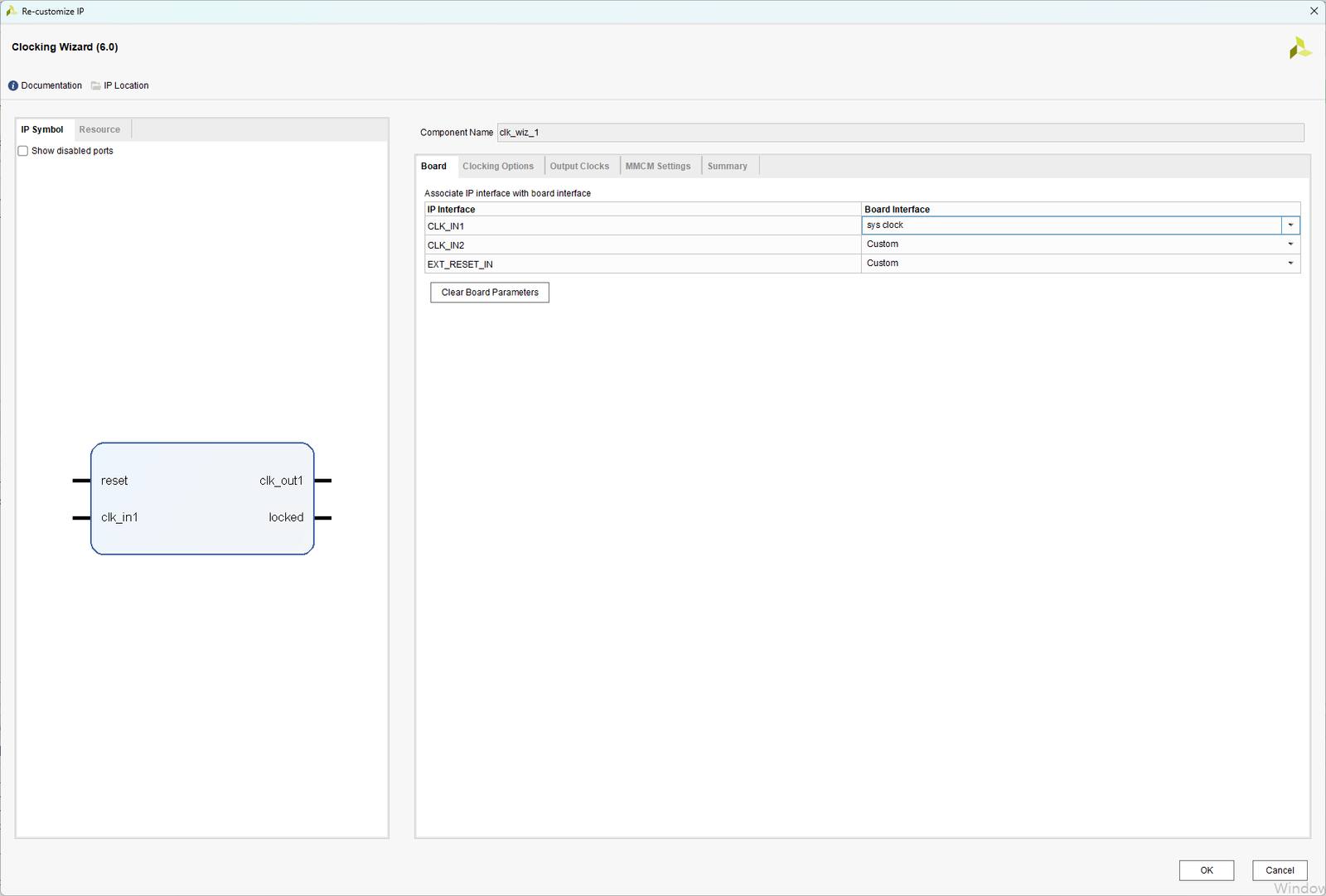The height and width of the screenshot is (896, 1326).
Task: Click the clk_out1 port on IP symbol
Action: (x=282, y=481)
